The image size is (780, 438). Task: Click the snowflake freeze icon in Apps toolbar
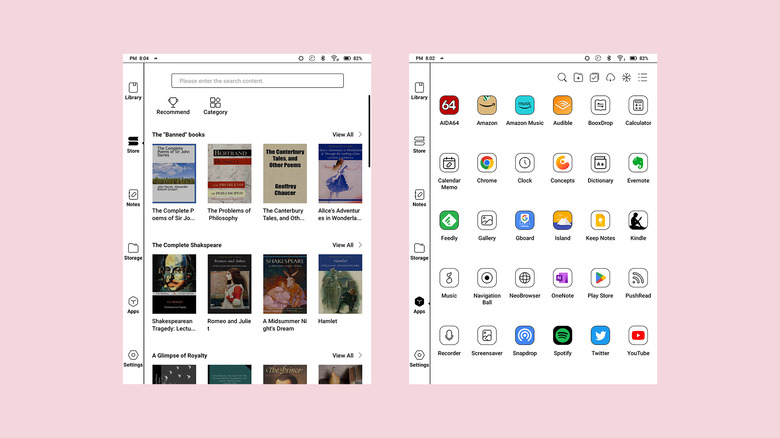tap(626, 78)
